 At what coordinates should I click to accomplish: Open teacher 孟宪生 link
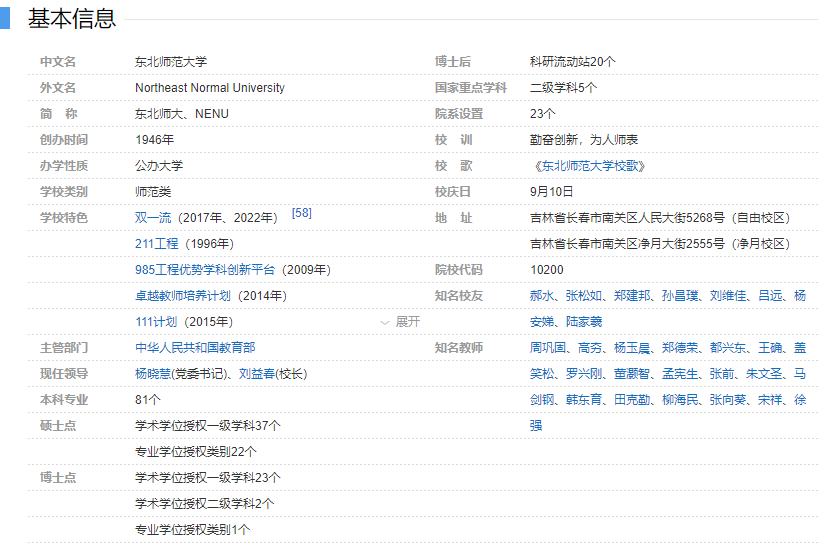pyautogui.click(x=679, y=374)
